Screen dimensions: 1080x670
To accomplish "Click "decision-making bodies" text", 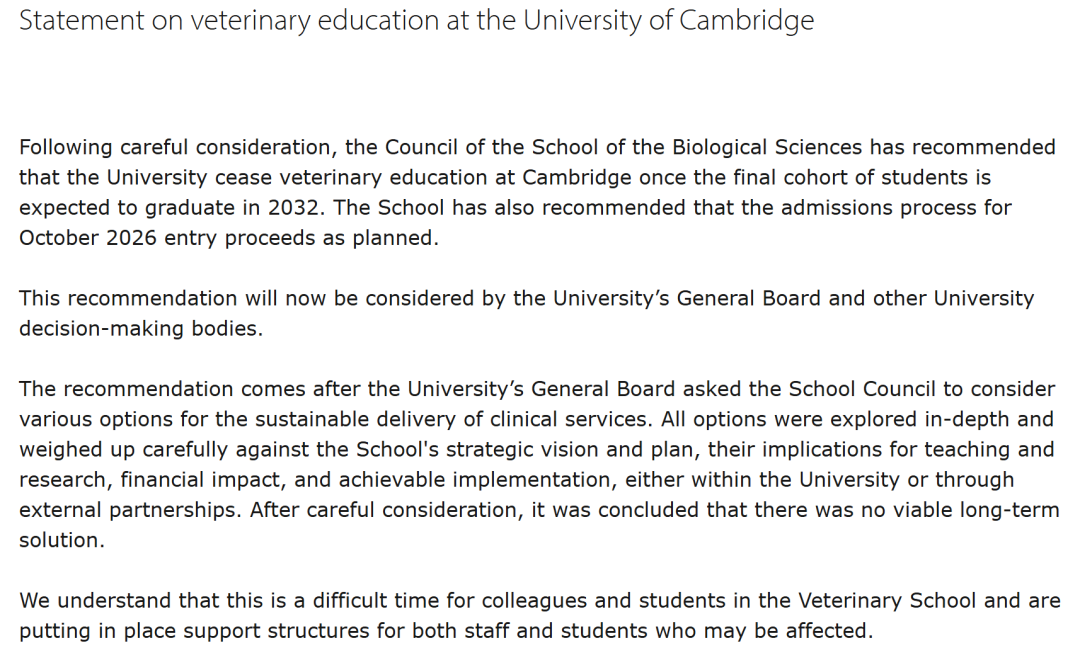I will [x=140, y=329].
